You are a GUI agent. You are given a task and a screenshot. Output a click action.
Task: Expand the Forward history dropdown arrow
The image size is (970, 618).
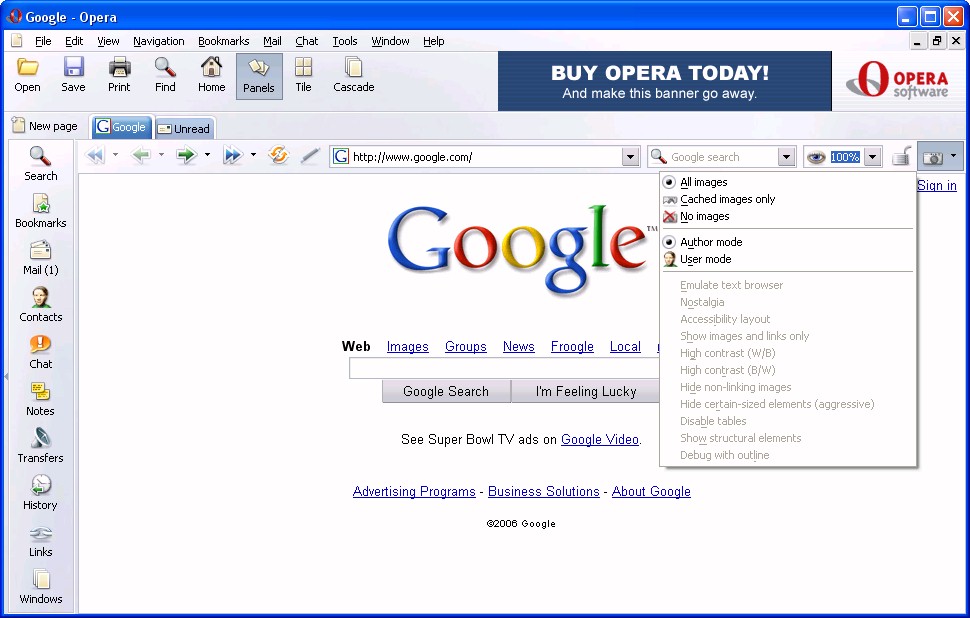(207, 155)
